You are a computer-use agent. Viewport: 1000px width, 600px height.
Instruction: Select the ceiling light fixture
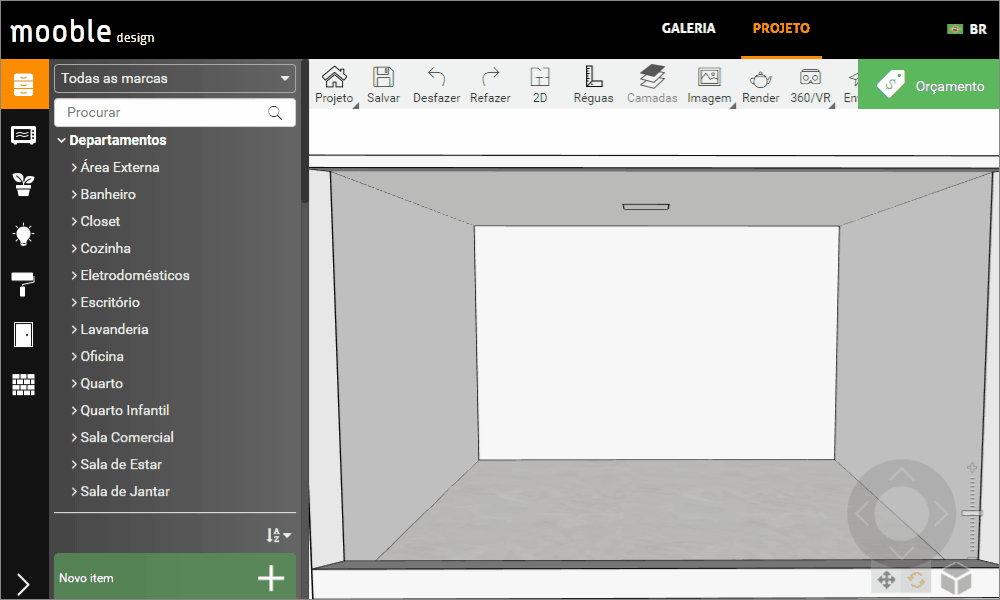pos(645,207)
